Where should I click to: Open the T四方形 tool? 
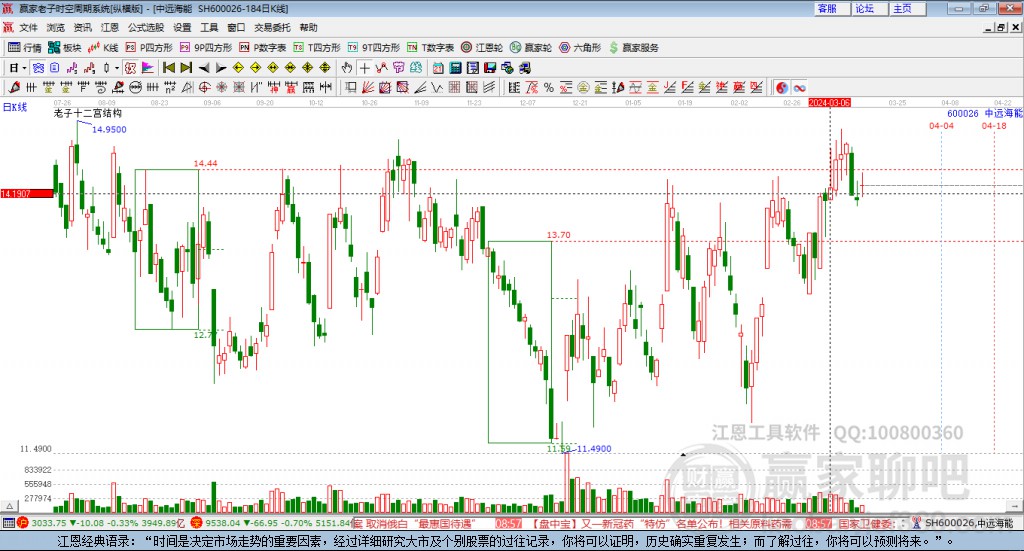coord(317,48)
